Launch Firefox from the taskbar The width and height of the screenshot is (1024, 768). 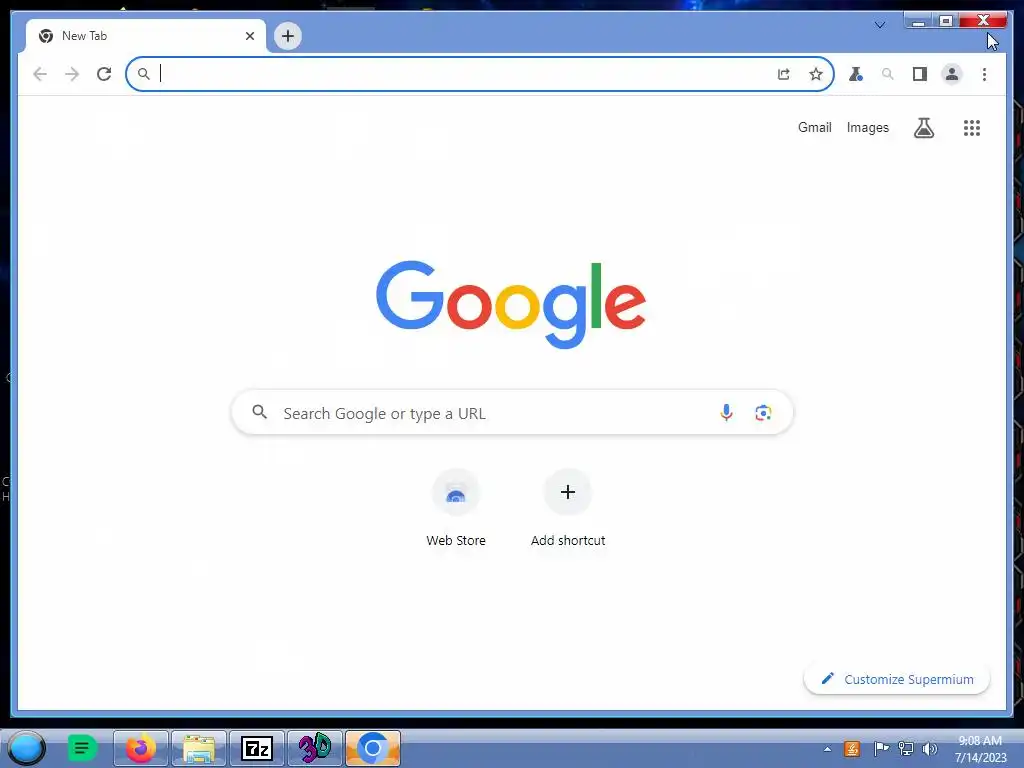pos(141,748)
